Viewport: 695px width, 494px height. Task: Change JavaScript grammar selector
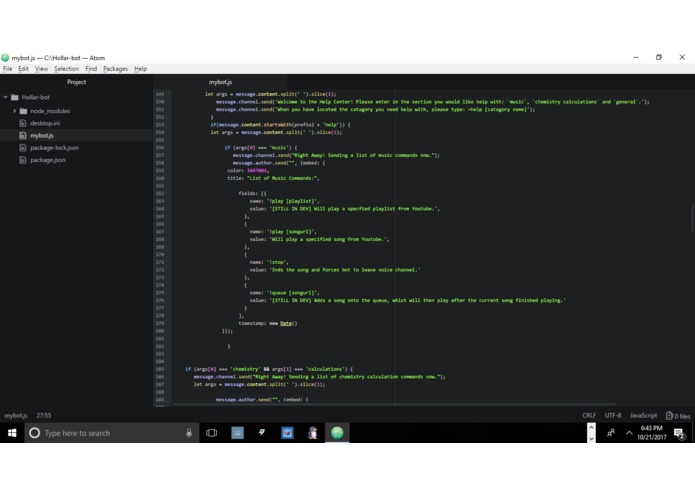[644, 416]
